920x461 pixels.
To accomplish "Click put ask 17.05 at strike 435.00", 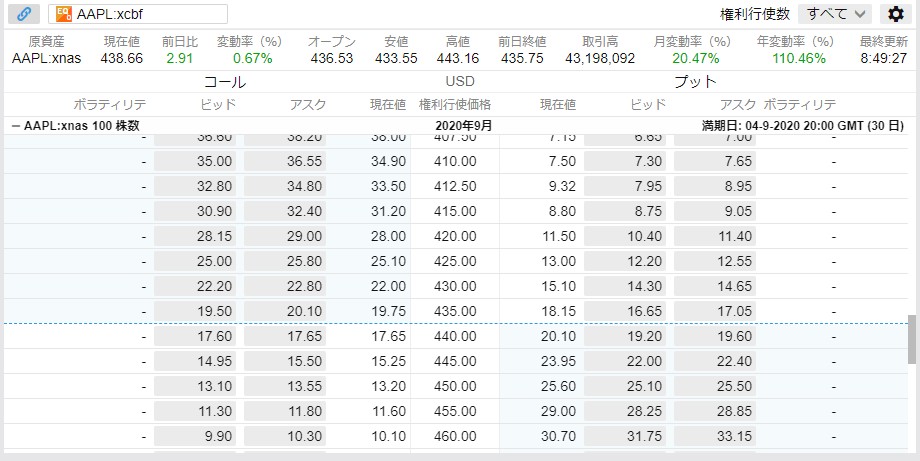I will [x=715, y=311].
